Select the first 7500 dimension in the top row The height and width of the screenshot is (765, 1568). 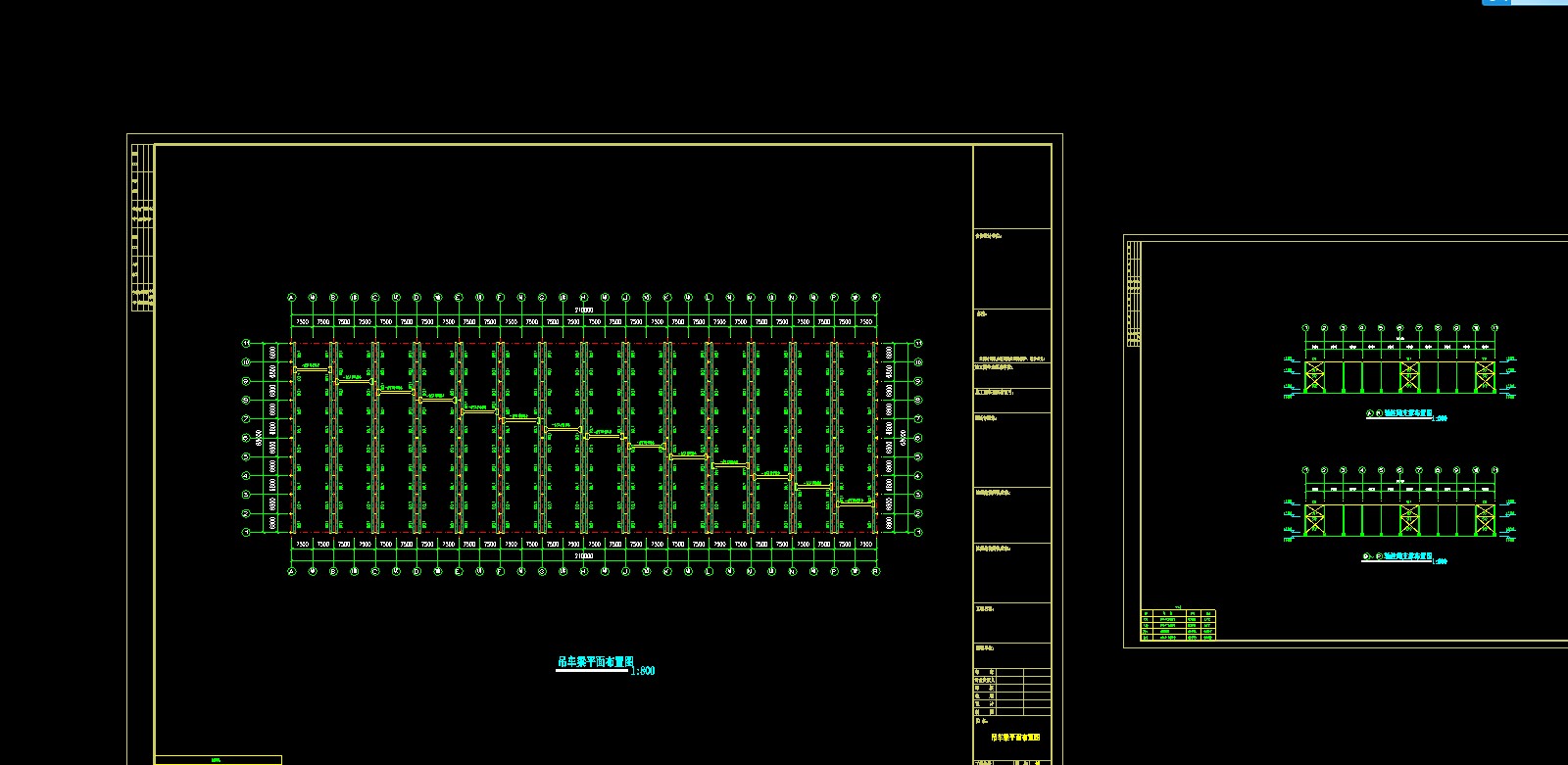pyautogui.click(x=302, y=321)
